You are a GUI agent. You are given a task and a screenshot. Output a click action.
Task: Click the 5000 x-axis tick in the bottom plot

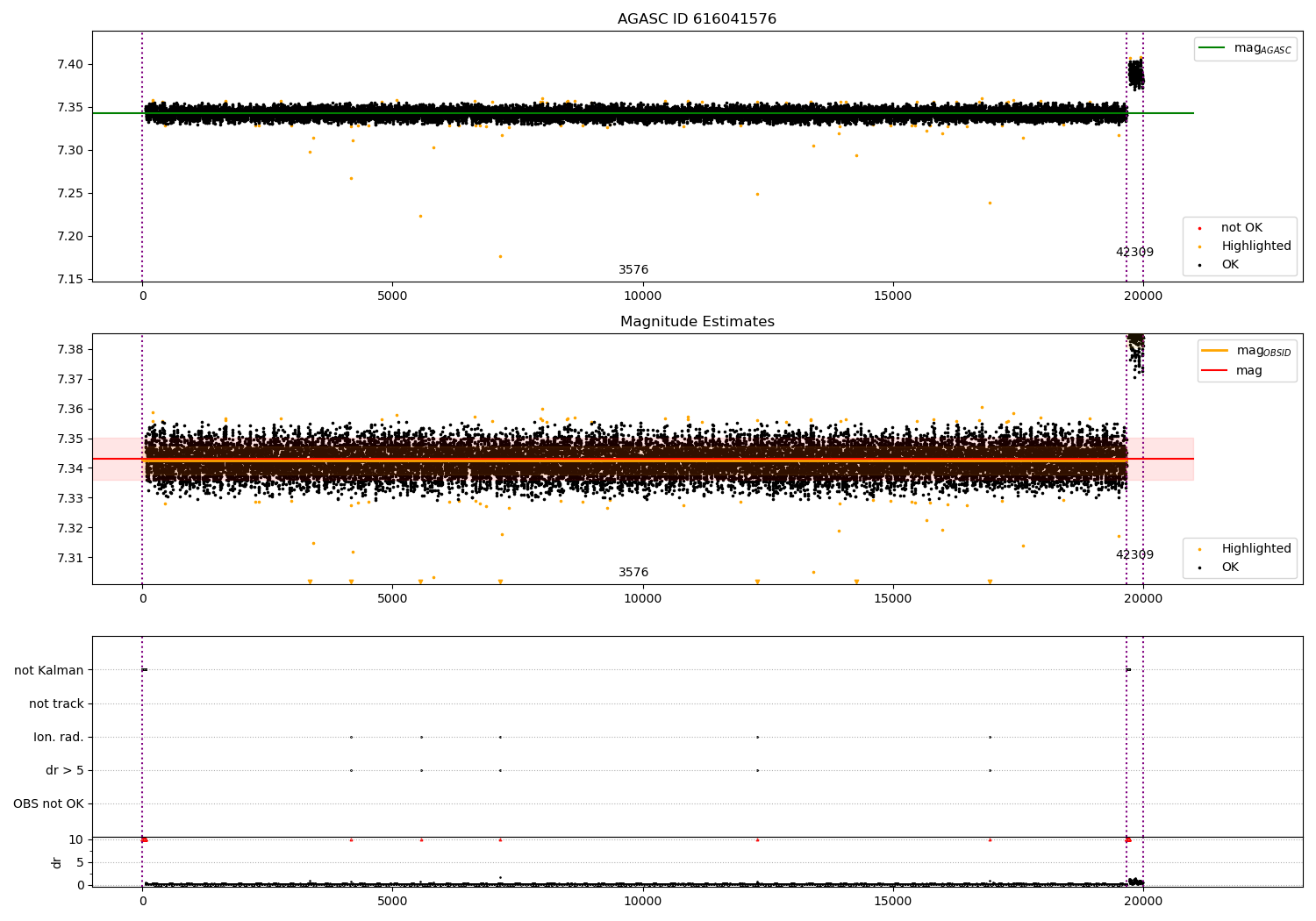392,902
